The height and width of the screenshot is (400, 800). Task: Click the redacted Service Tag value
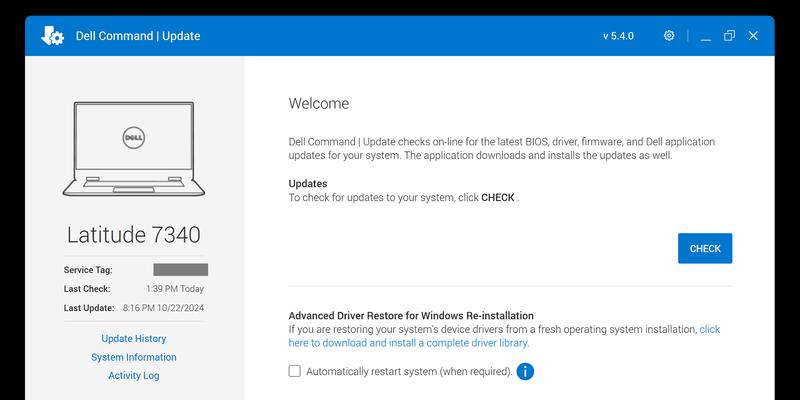point(180,270)
